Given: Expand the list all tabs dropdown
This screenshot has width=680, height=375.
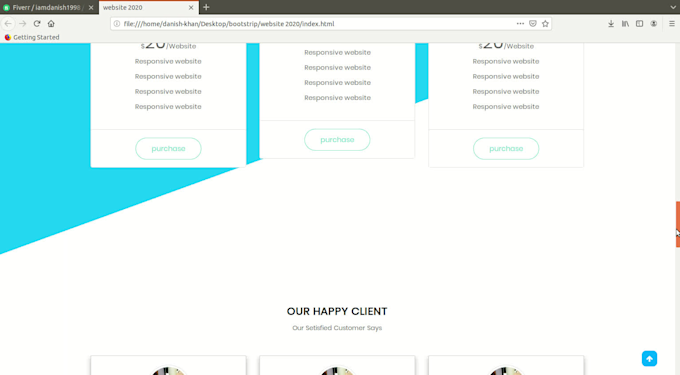Looking at the screenshot, I should pyautogui.click(x=673, y=7).
